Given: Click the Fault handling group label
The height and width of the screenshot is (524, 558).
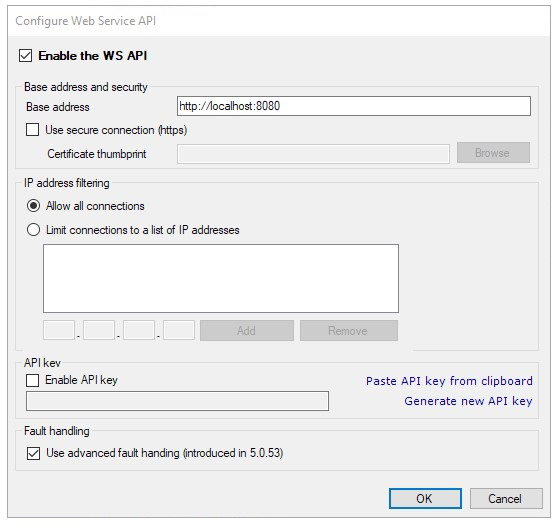Looking at the screenshot, I should click(x=57, y=431).
